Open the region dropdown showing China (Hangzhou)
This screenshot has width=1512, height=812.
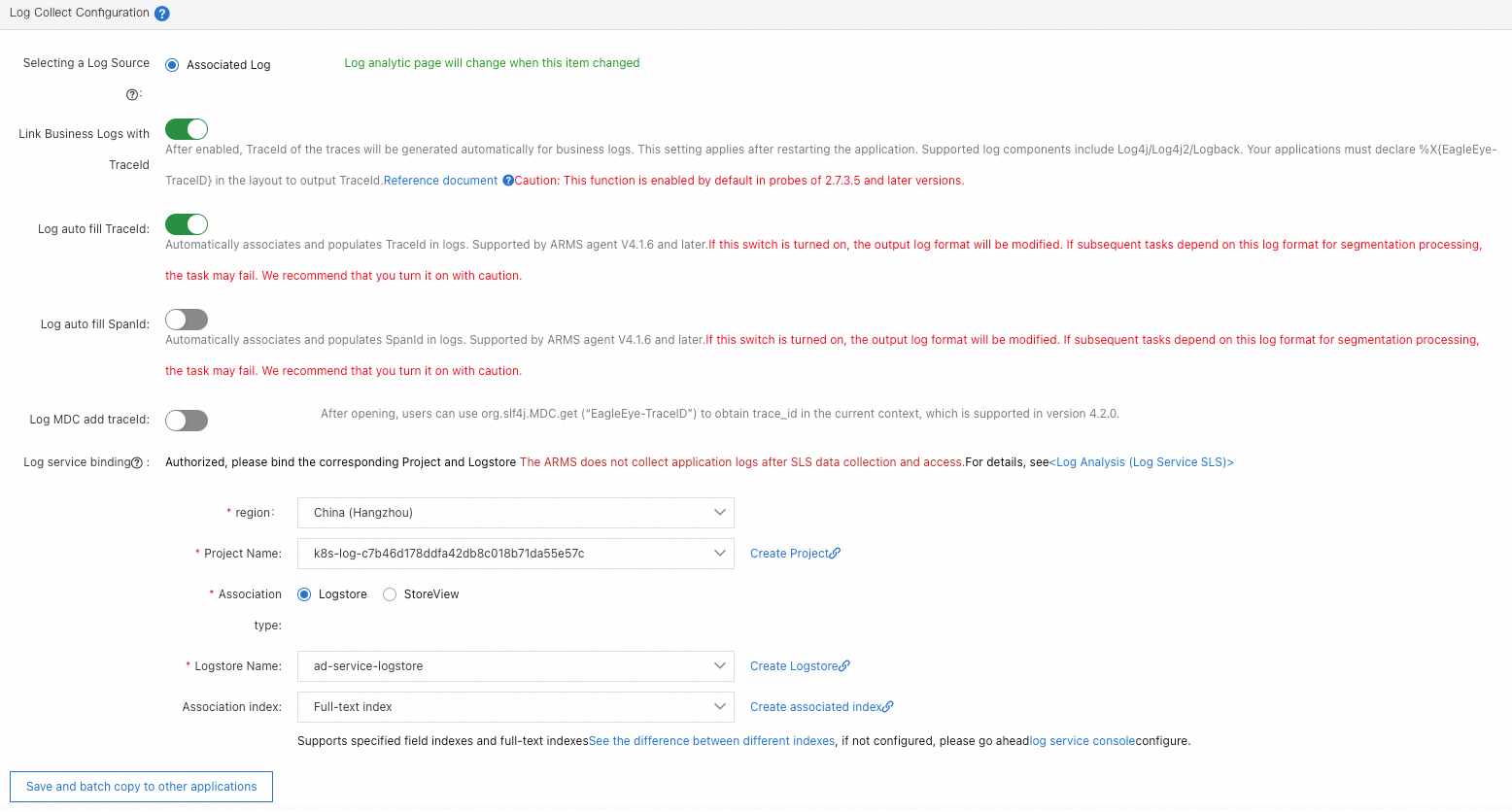515,513
